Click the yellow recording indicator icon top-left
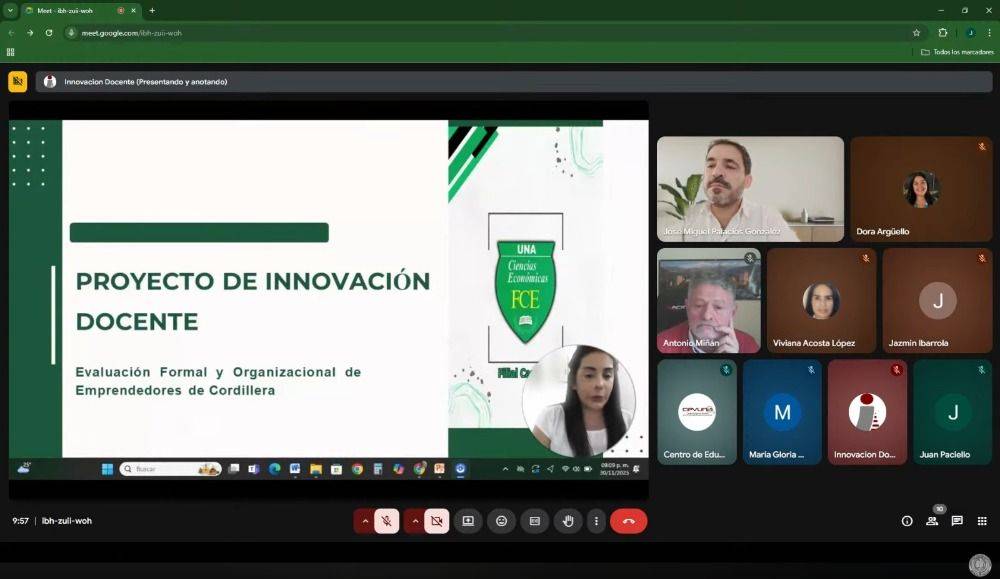Image resolution: width=1000 pixels, height=579 pixels. (17, 82)
